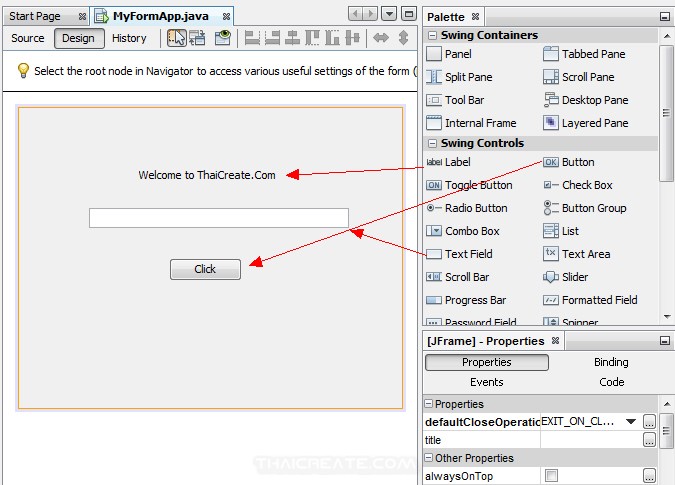The width and height of the screenshot is (675, 485).
Task: Select Internal Frame in Palette
Action: coord(471,123)
